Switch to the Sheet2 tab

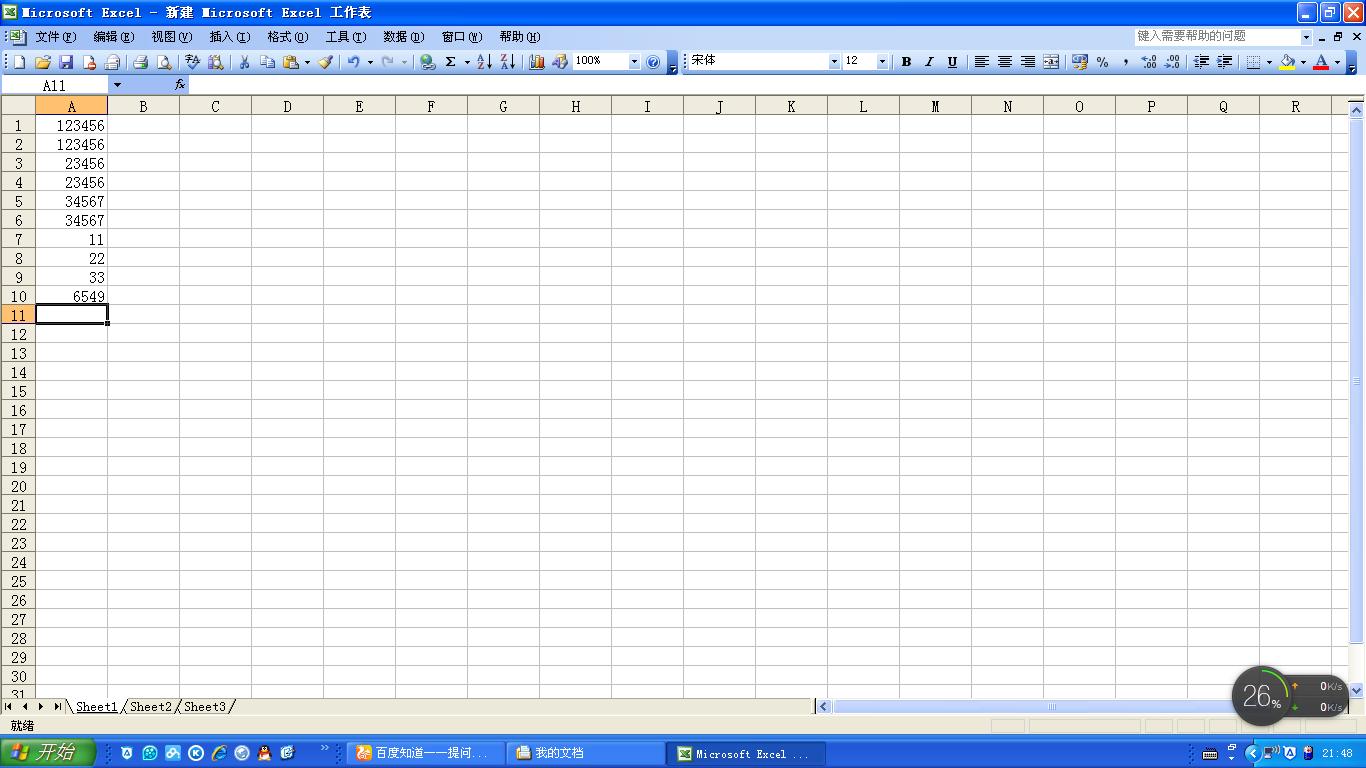151,707
